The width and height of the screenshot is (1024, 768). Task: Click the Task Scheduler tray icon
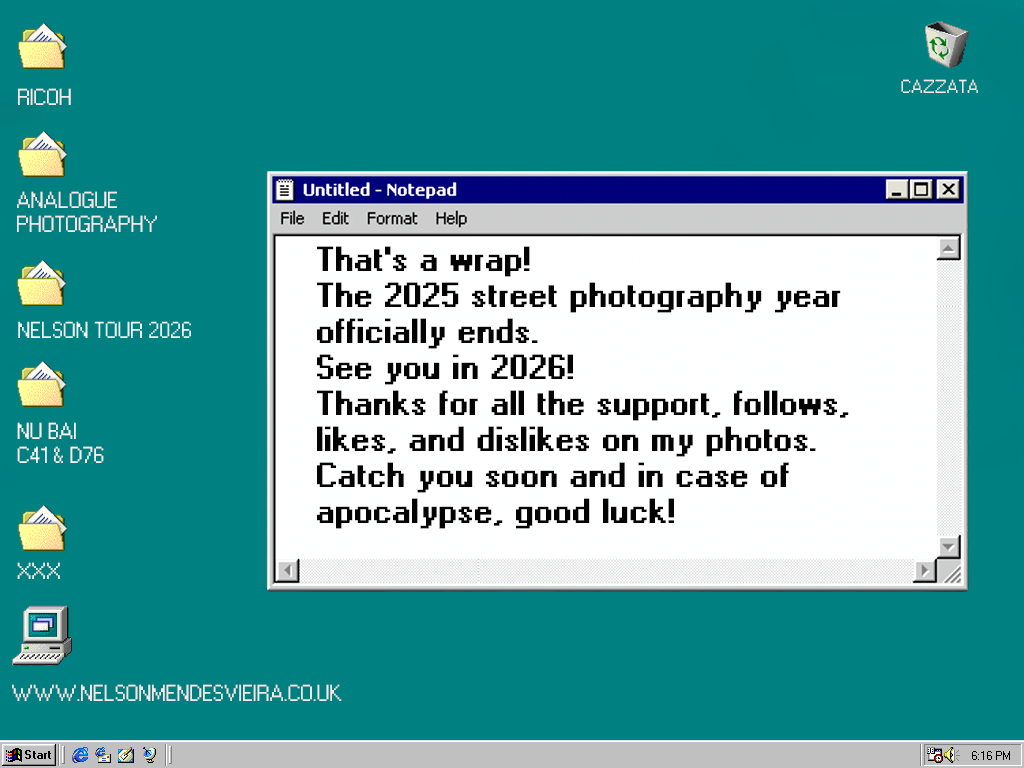[935, 755]
